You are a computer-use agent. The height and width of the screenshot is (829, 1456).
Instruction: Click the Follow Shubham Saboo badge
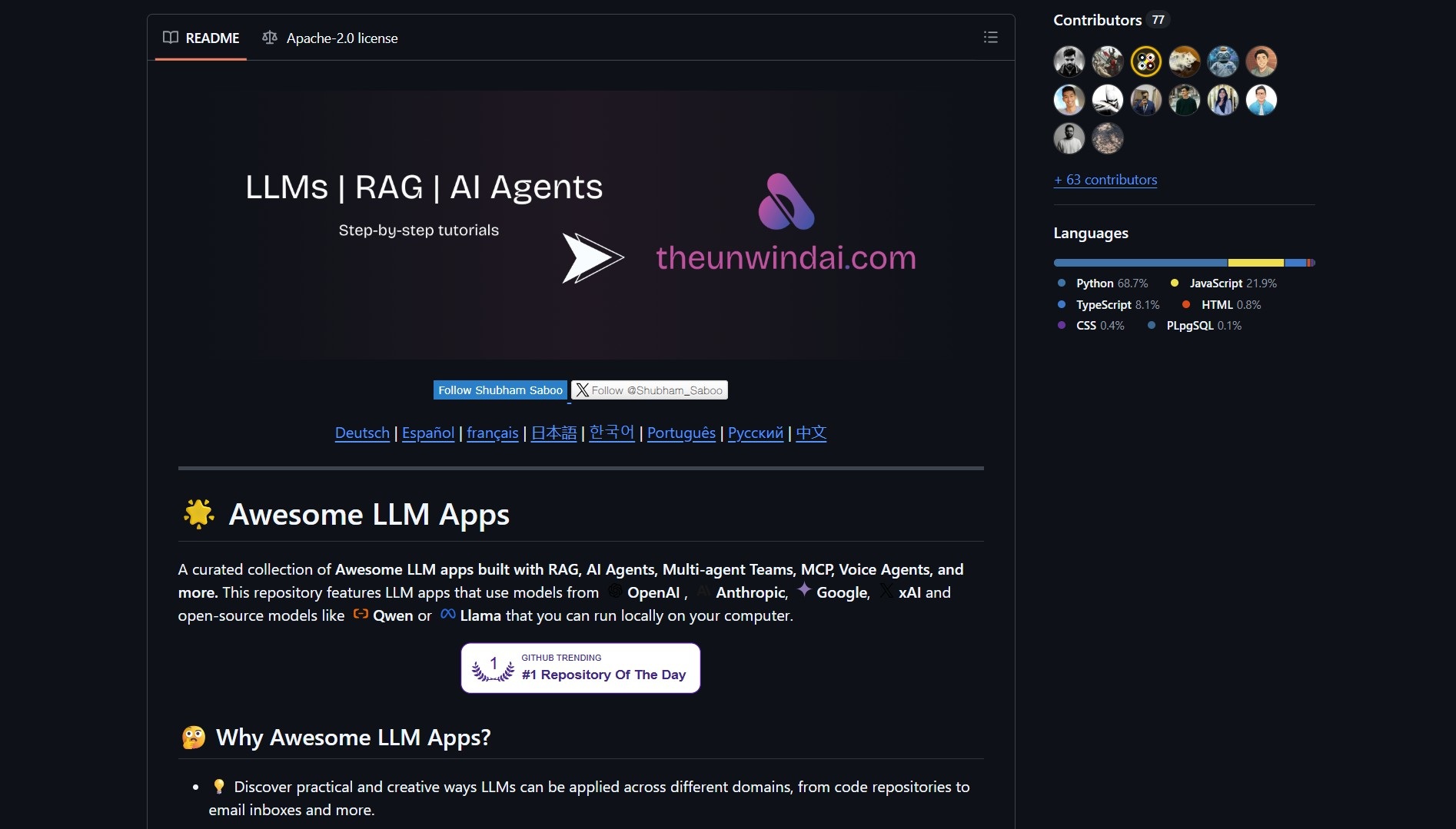point(500,390)
